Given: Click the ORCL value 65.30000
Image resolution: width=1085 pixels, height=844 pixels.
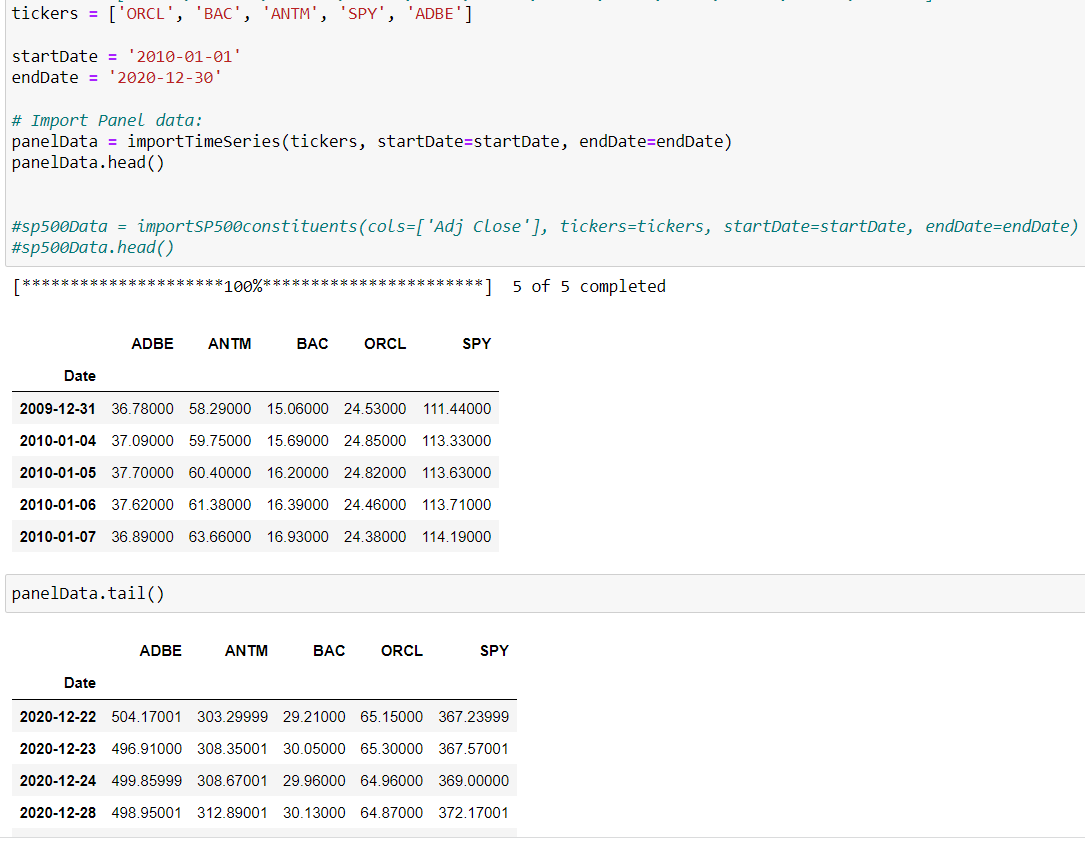Looking at the screenshot, I should pyautogui.click(x=391, y=749).
